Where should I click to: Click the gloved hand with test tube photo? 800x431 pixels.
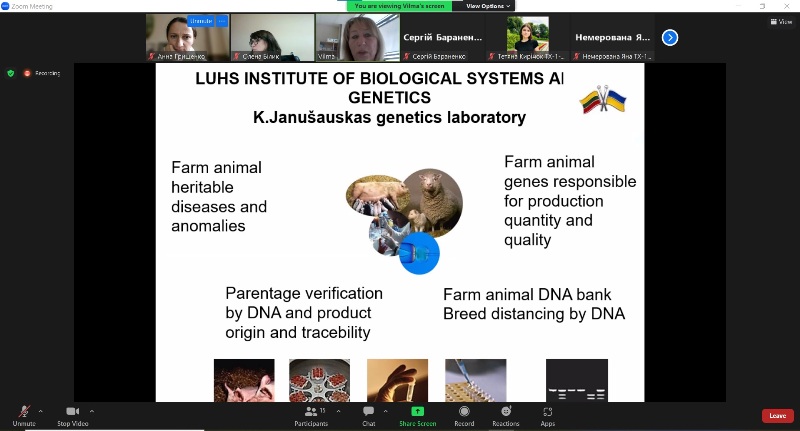pos(397,381)
